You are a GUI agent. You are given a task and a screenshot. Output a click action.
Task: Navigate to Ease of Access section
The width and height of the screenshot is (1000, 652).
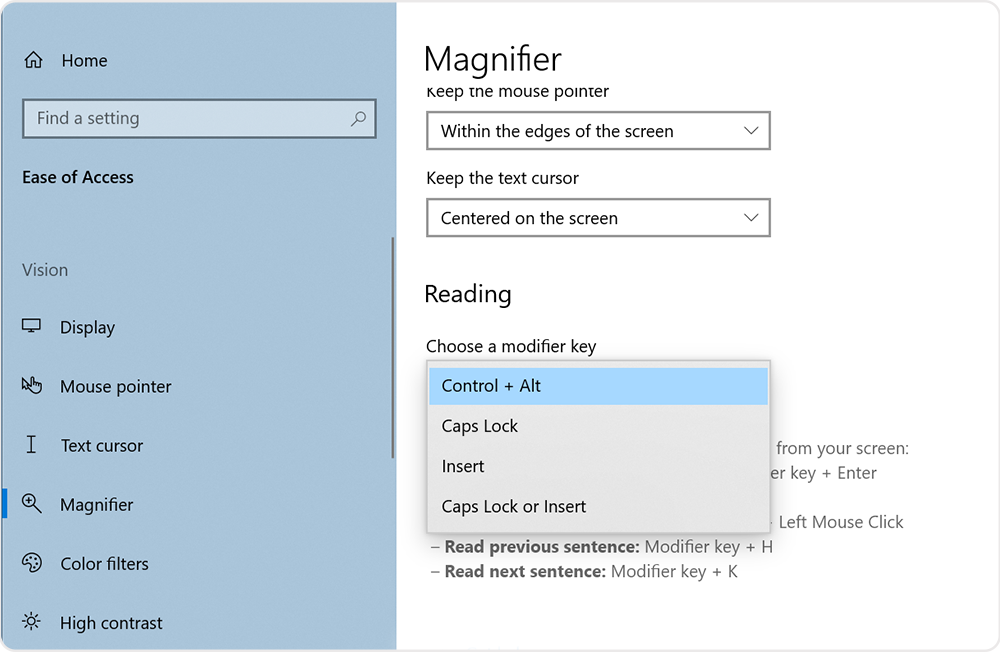pos(78,177)
